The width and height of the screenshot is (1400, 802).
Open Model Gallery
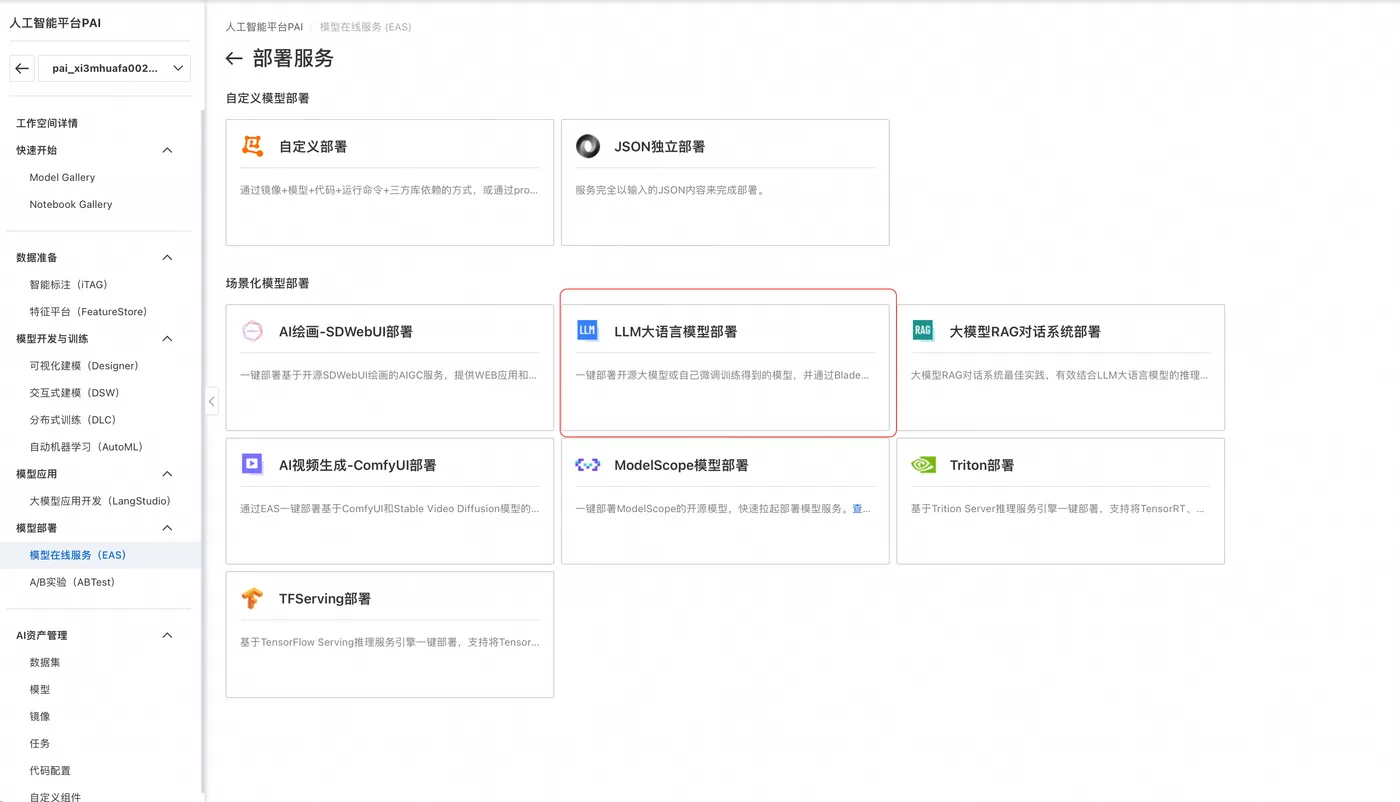pos(62,177)
